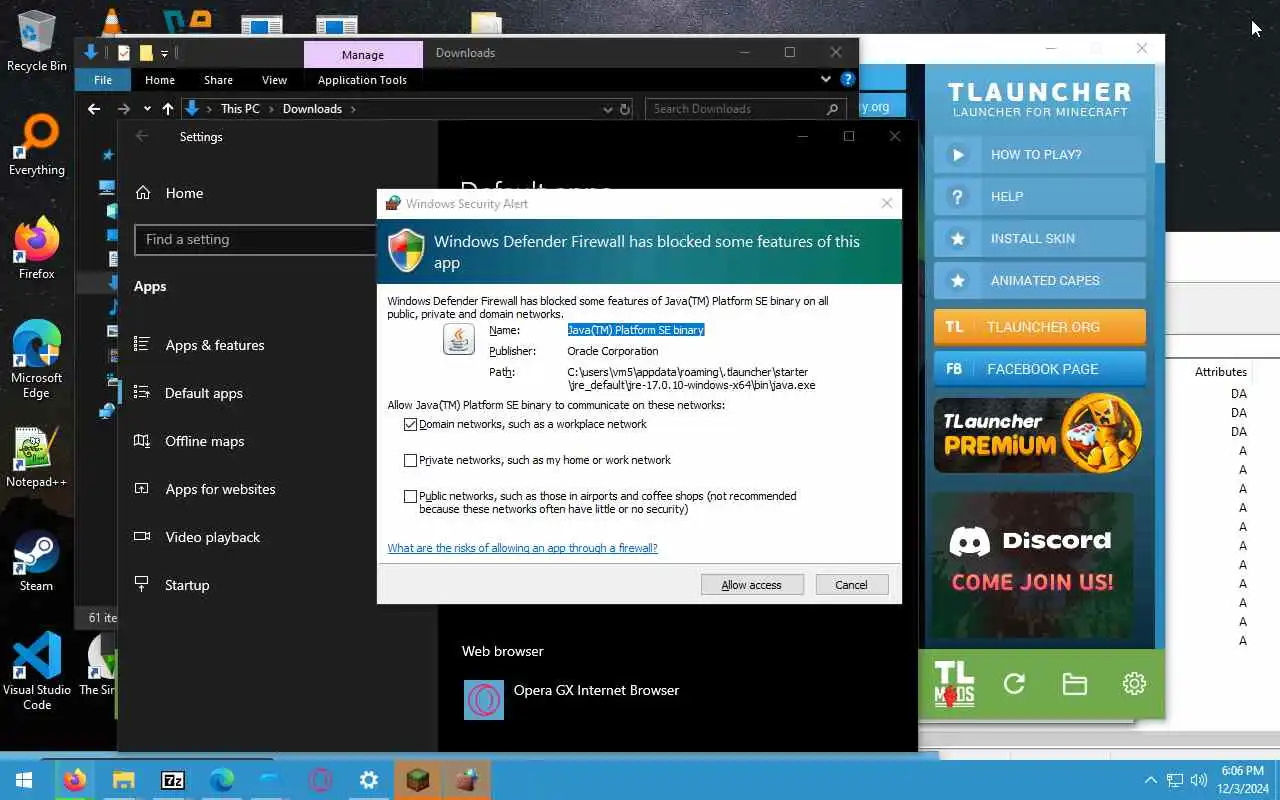Open Application Tools tab

pyautogui.click(x=362, y=80)
